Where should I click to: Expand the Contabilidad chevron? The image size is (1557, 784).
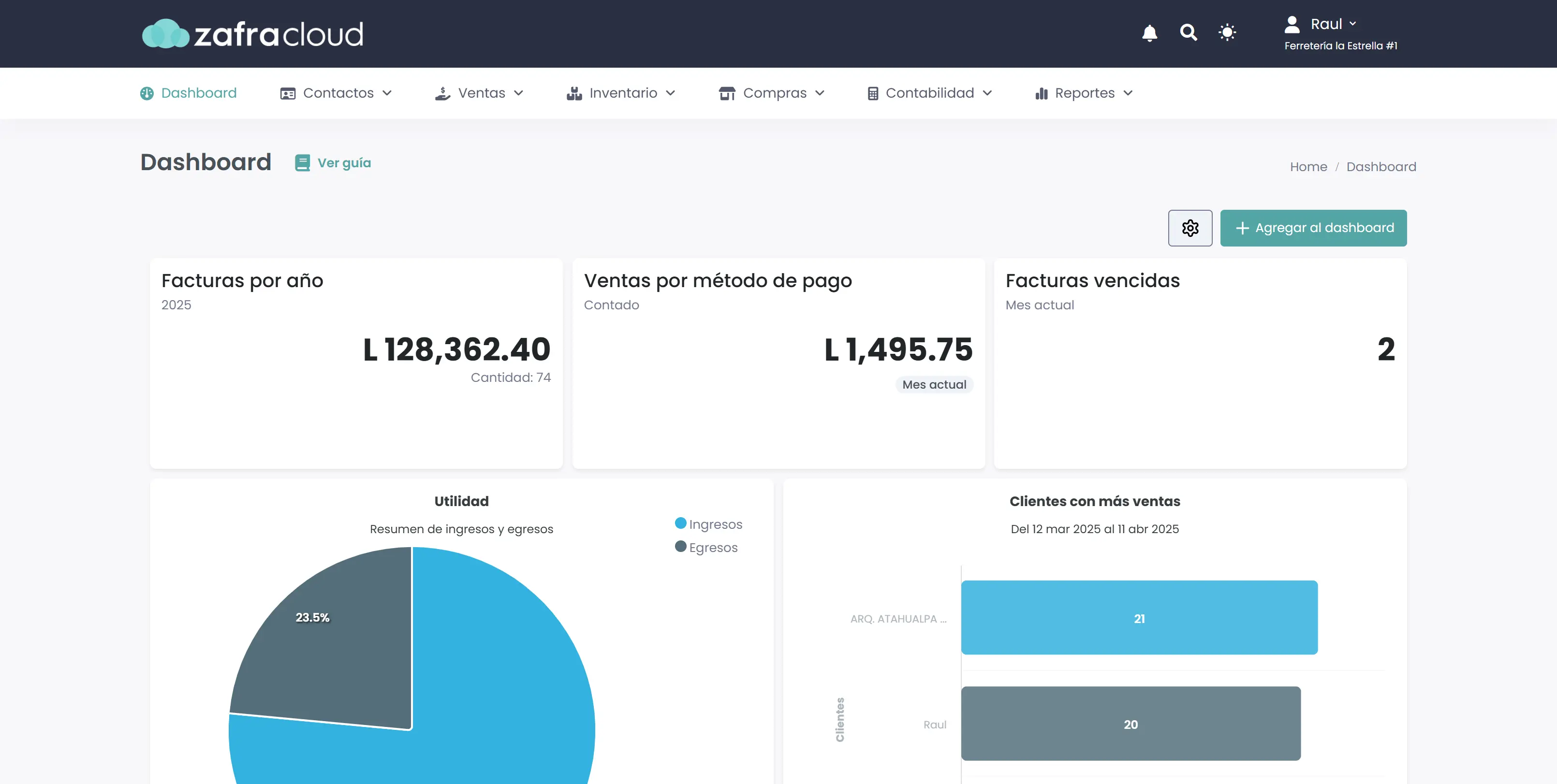point(987,93)
